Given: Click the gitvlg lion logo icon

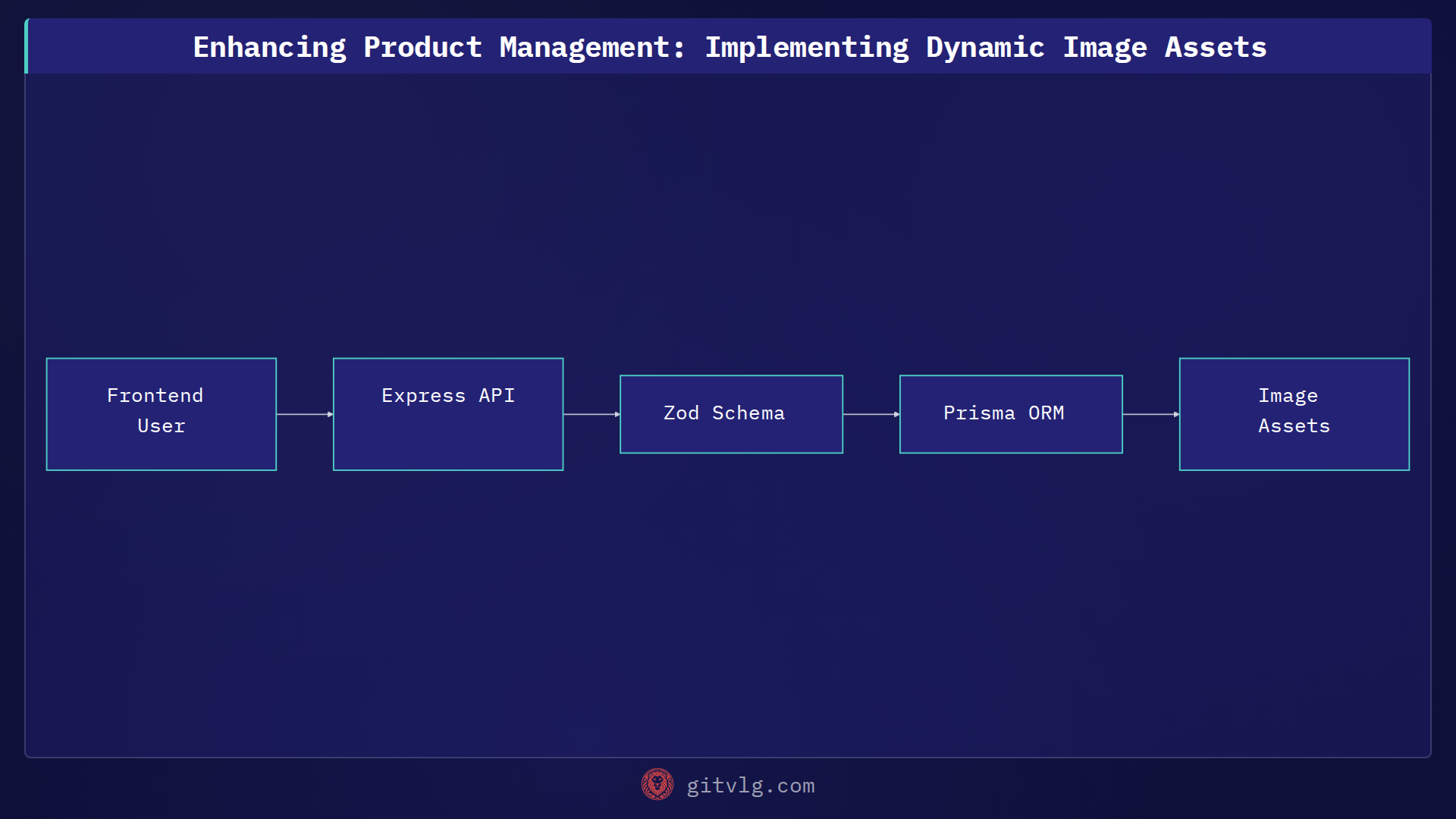Looking at the screenshot, I should pyautogui.click(x=657, y=785).
